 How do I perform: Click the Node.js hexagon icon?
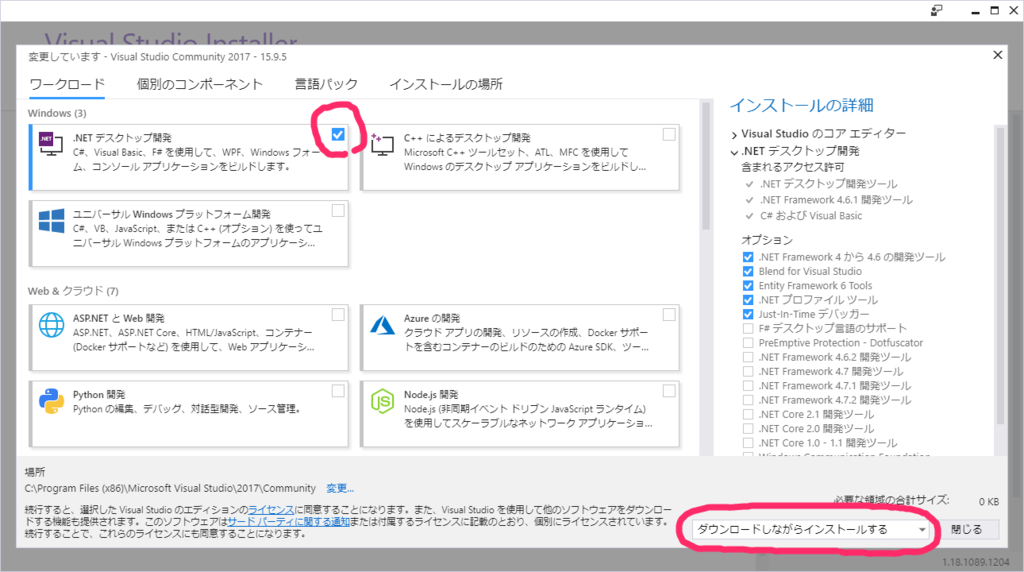point(382,401)
